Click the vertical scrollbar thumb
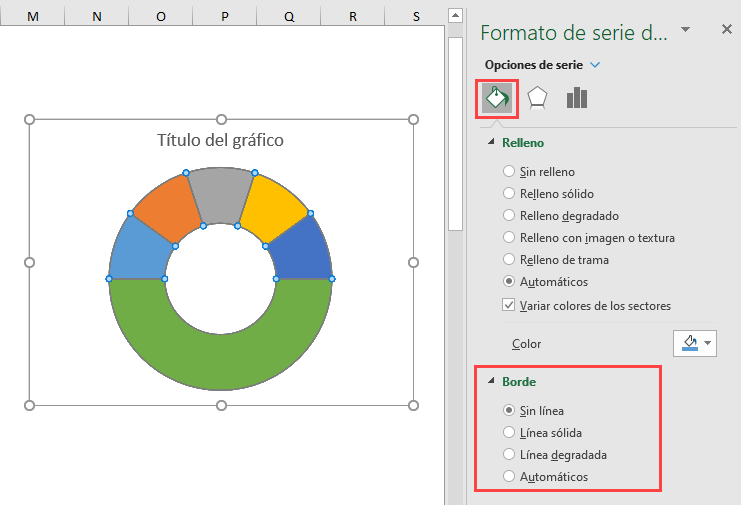Image resolution: width=741 pixels, height=505 pixels. (x=455, y=134)
